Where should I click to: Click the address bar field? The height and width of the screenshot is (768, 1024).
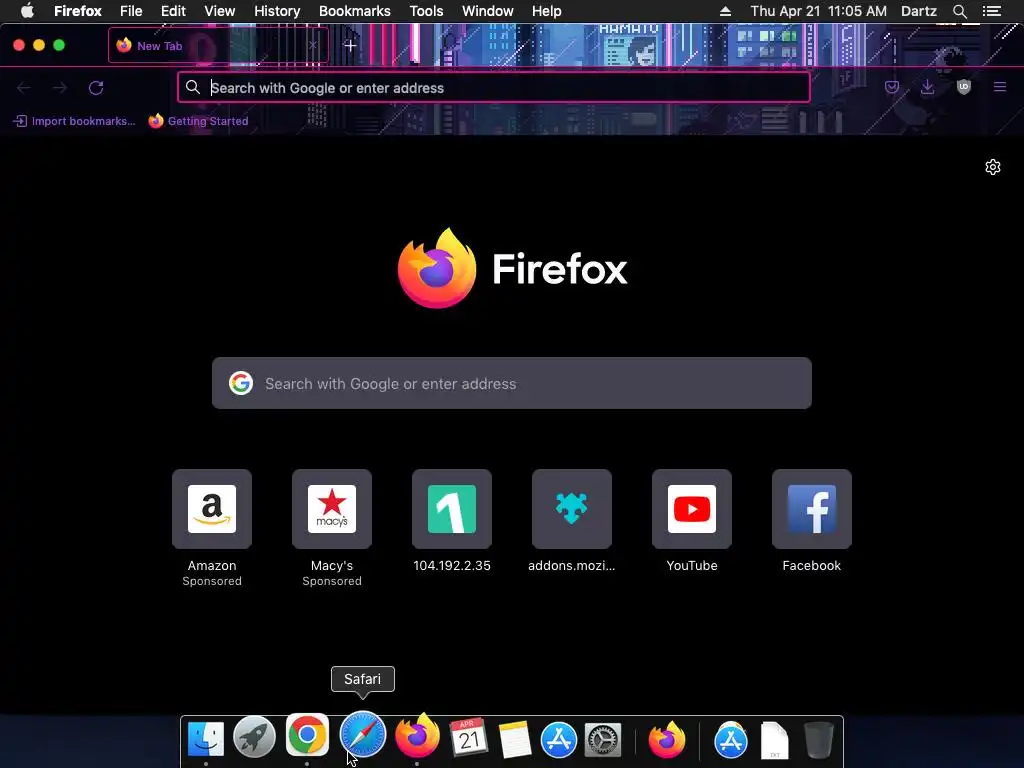[x=494, y=88]
